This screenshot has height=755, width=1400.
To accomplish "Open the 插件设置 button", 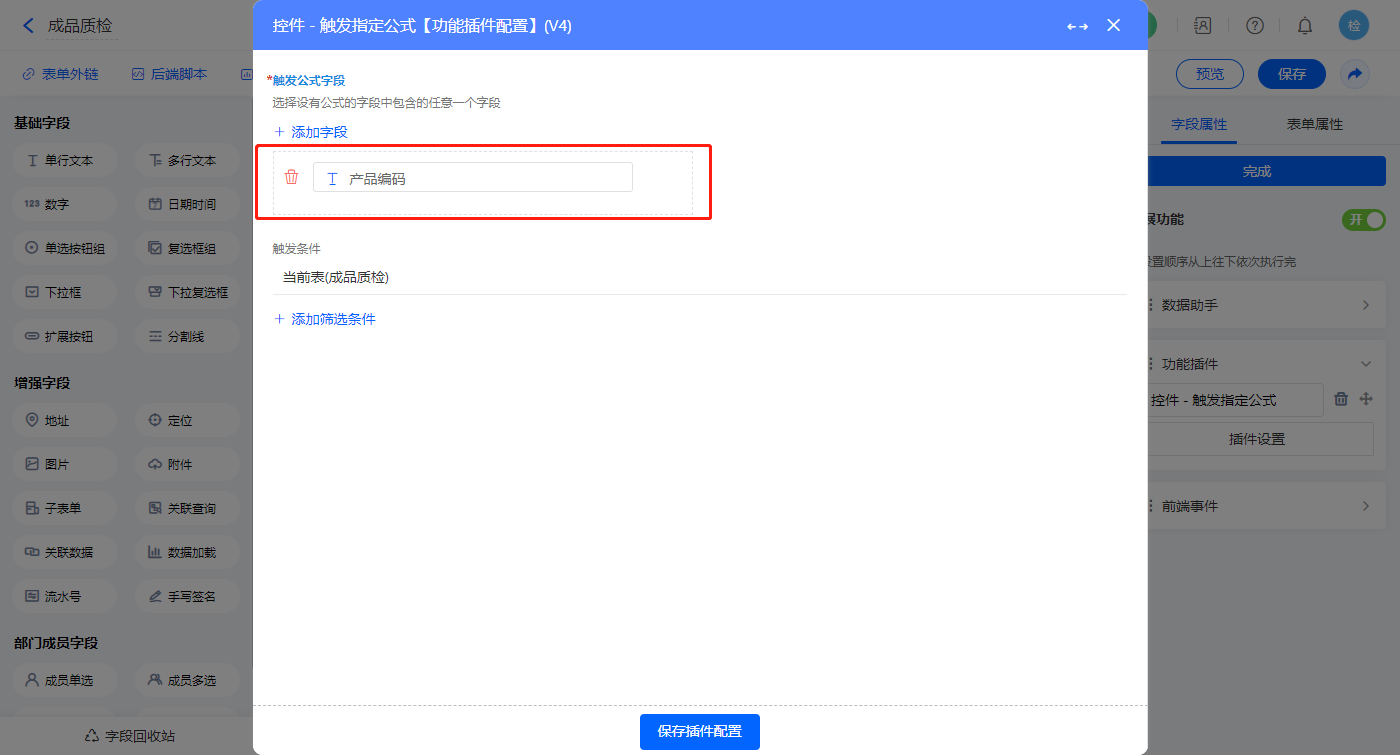I will coord(1257,439).
